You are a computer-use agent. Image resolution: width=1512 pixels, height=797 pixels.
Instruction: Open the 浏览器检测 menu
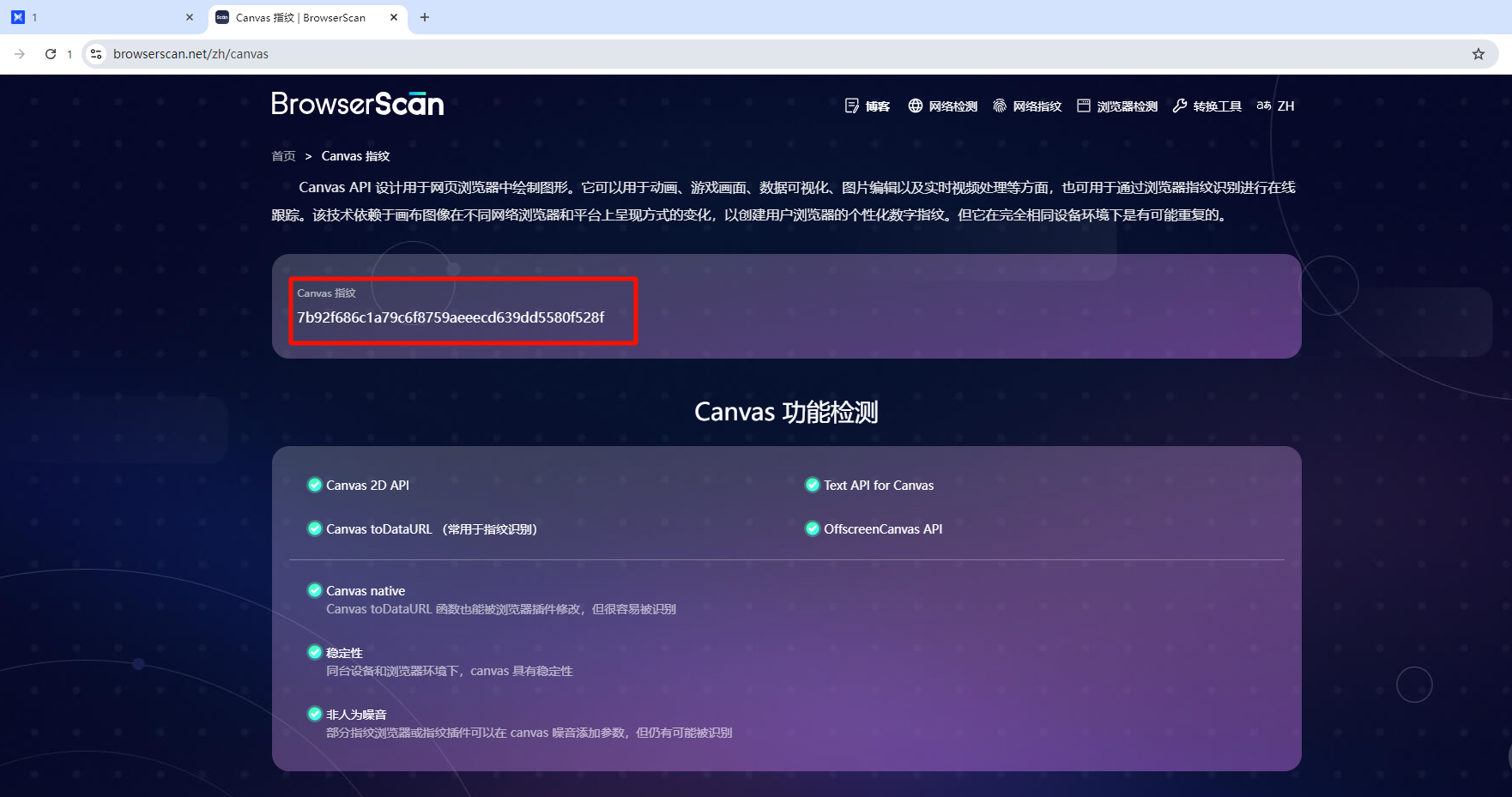pyautogui.click(x=1117, y=106)
